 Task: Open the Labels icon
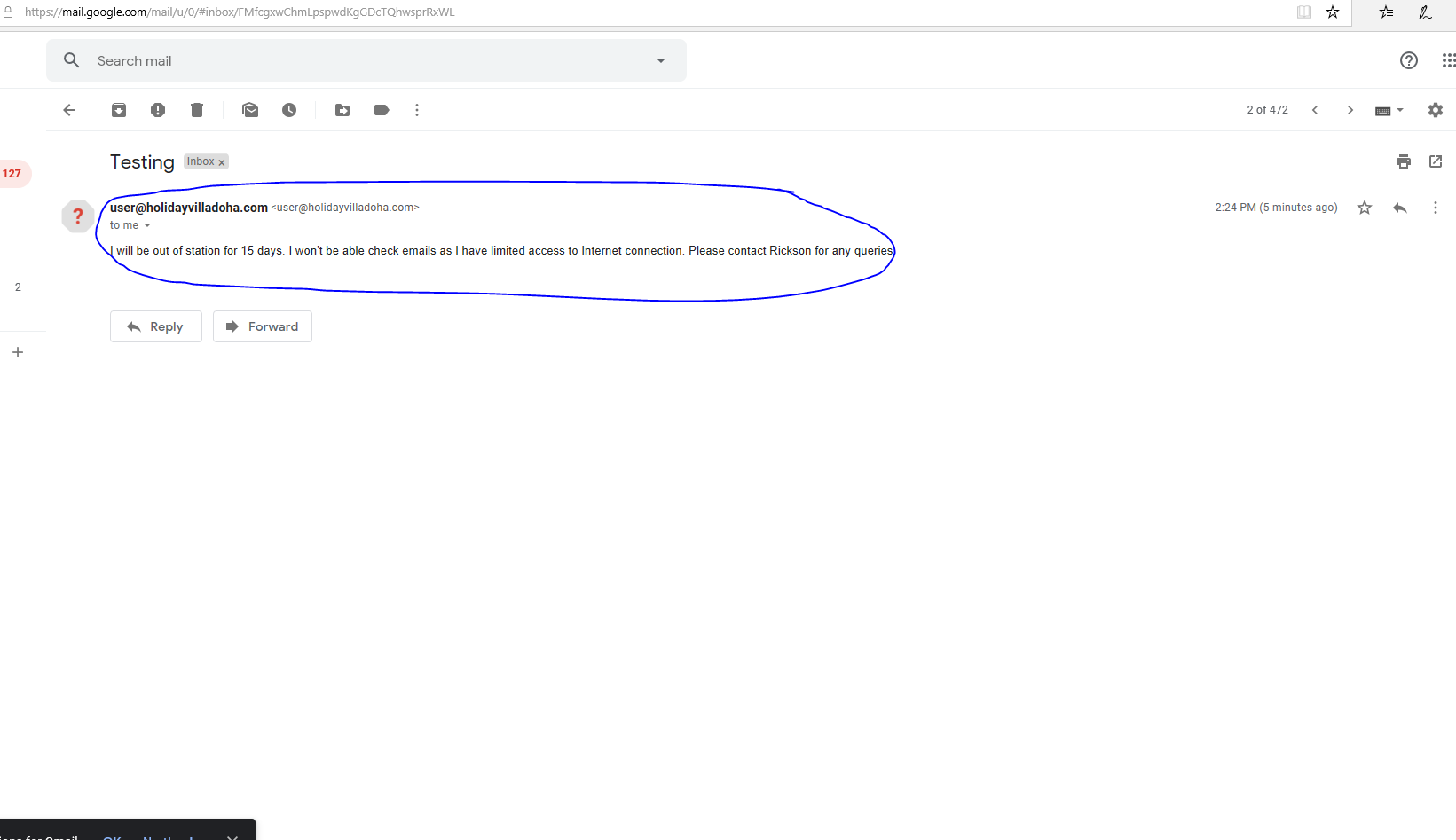382,110
